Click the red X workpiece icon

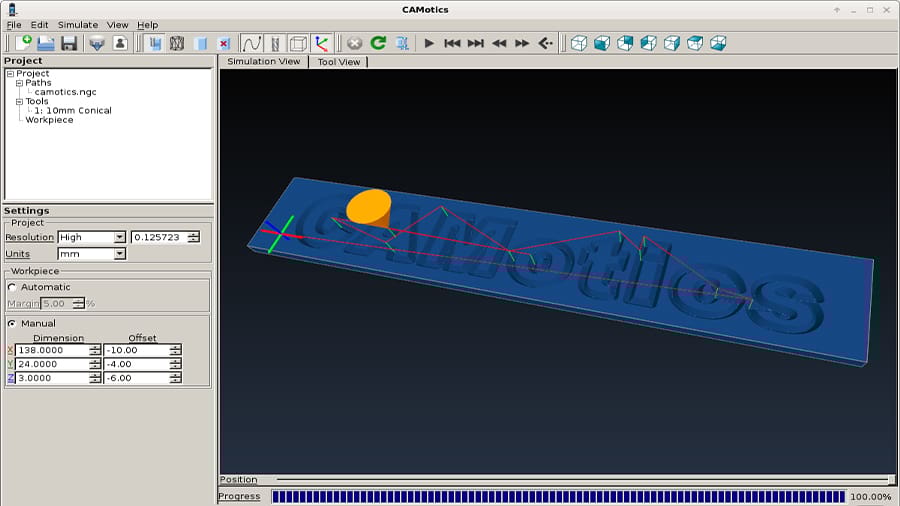click(224, 43)
